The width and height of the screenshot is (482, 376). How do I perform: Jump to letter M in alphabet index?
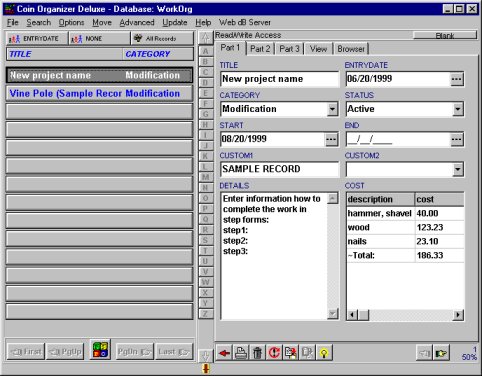pyautogui.click(x=206, y=177)
